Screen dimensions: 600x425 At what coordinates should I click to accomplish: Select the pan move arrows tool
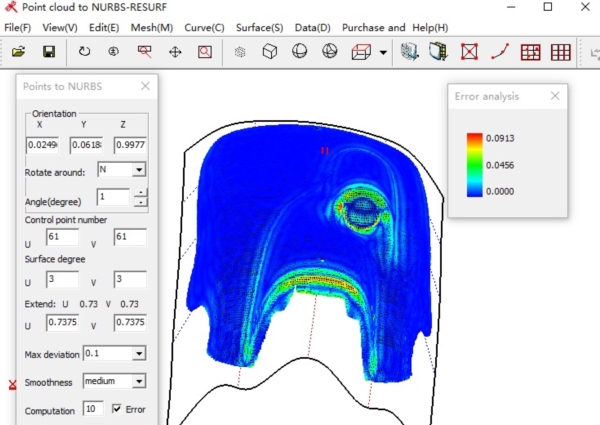coord(175,51)
